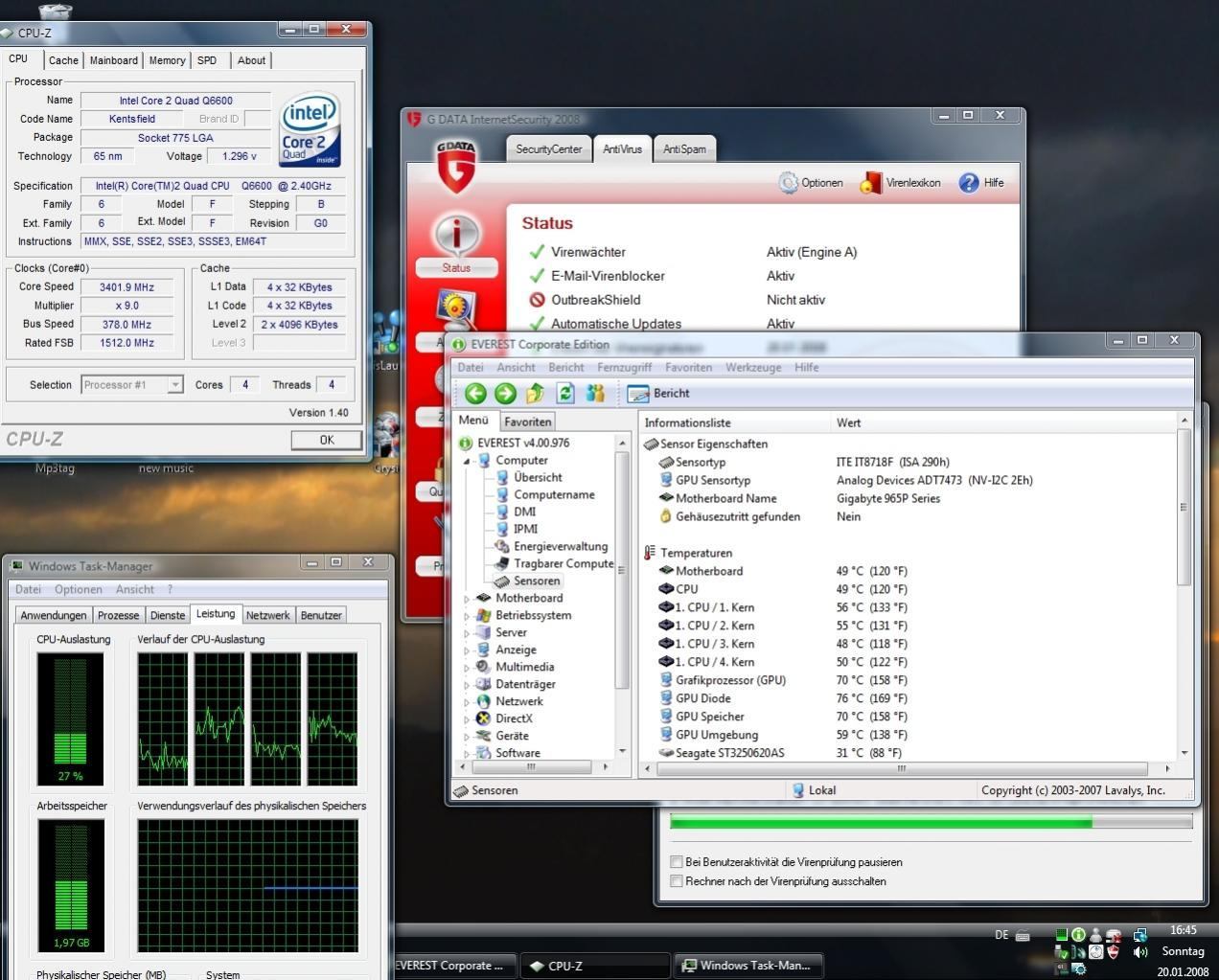Enable shutdown after virus scan checkbox
The height and width of the screenshot is (980, 1219).
tap(677, 881)
